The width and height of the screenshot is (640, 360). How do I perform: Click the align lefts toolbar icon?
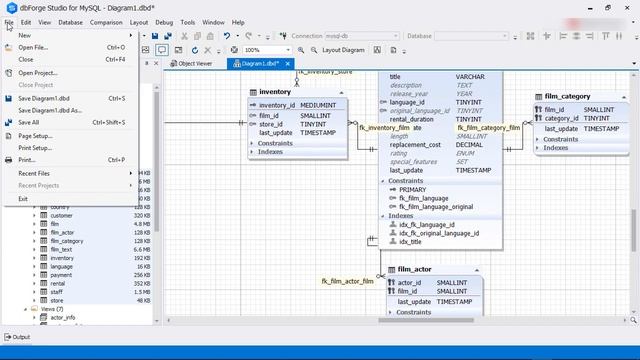tap(563, 36)
